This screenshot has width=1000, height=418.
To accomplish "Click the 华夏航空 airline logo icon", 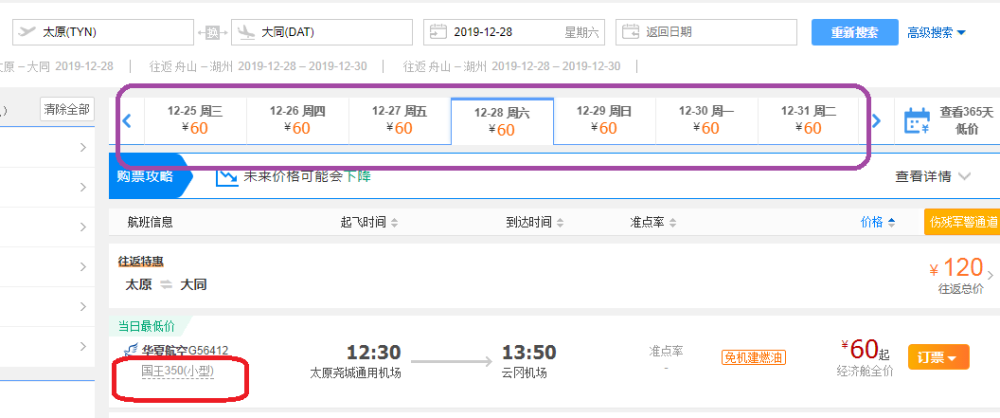I will (x=130, y=350).
